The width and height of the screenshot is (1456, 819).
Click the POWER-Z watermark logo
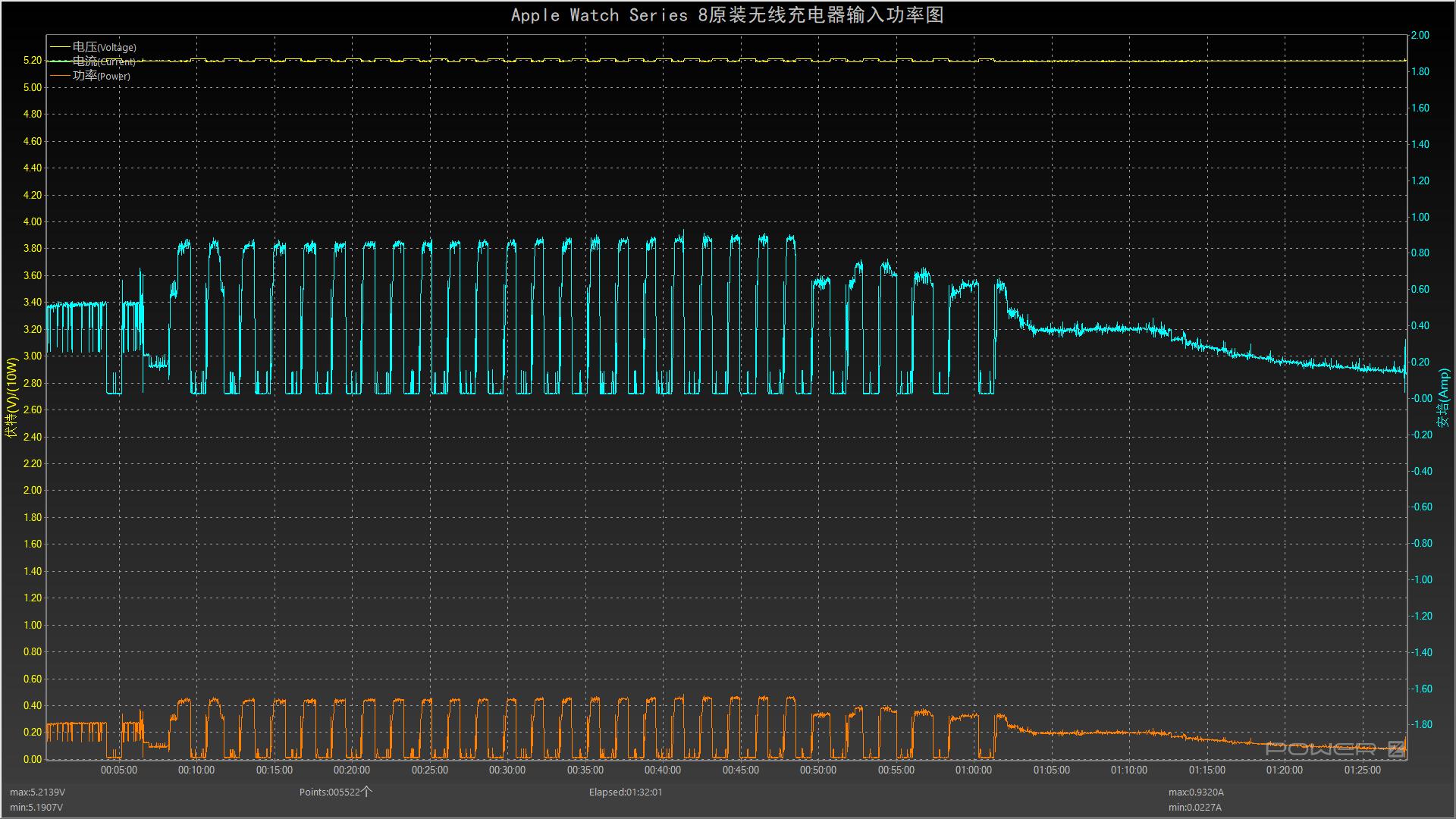click(x=1336, y=749)
